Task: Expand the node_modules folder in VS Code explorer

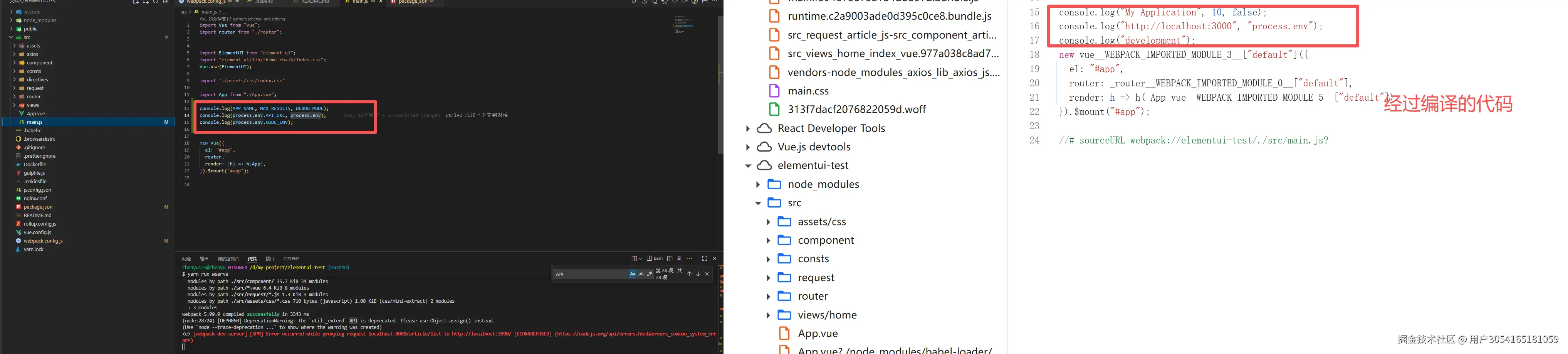Action: click(12, 20)
